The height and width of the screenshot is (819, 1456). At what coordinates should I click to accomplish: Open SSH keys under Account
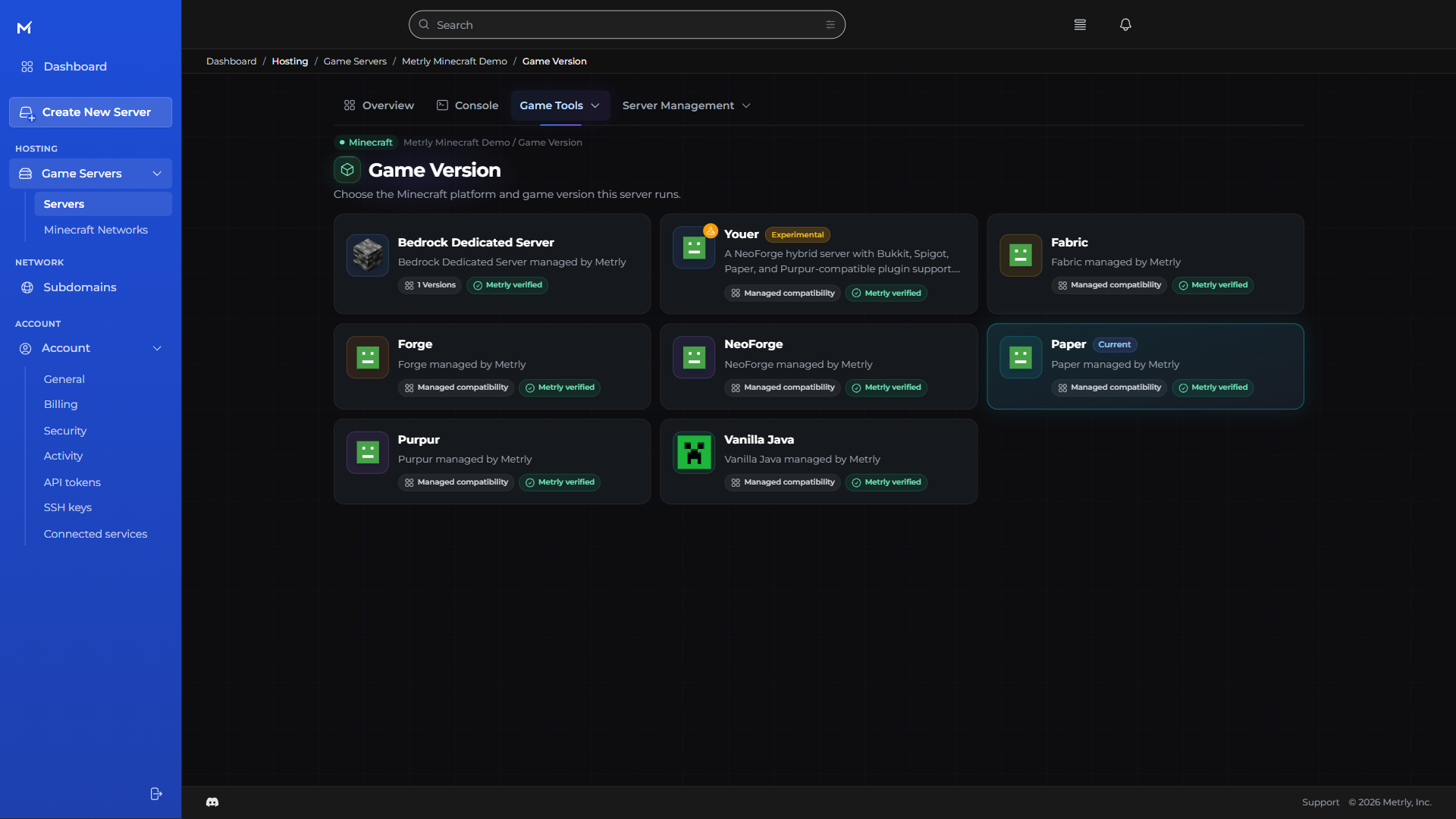click(x=67, y=507)
